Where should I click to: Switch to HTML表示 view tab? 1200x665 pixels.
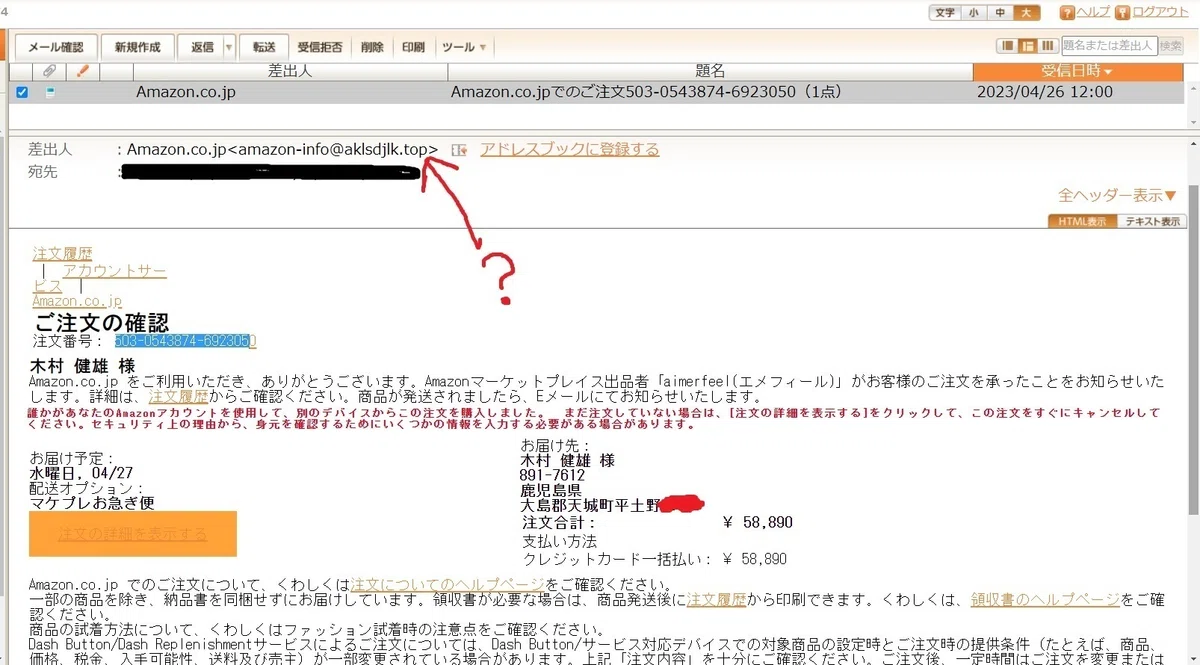coord(1082,222)
